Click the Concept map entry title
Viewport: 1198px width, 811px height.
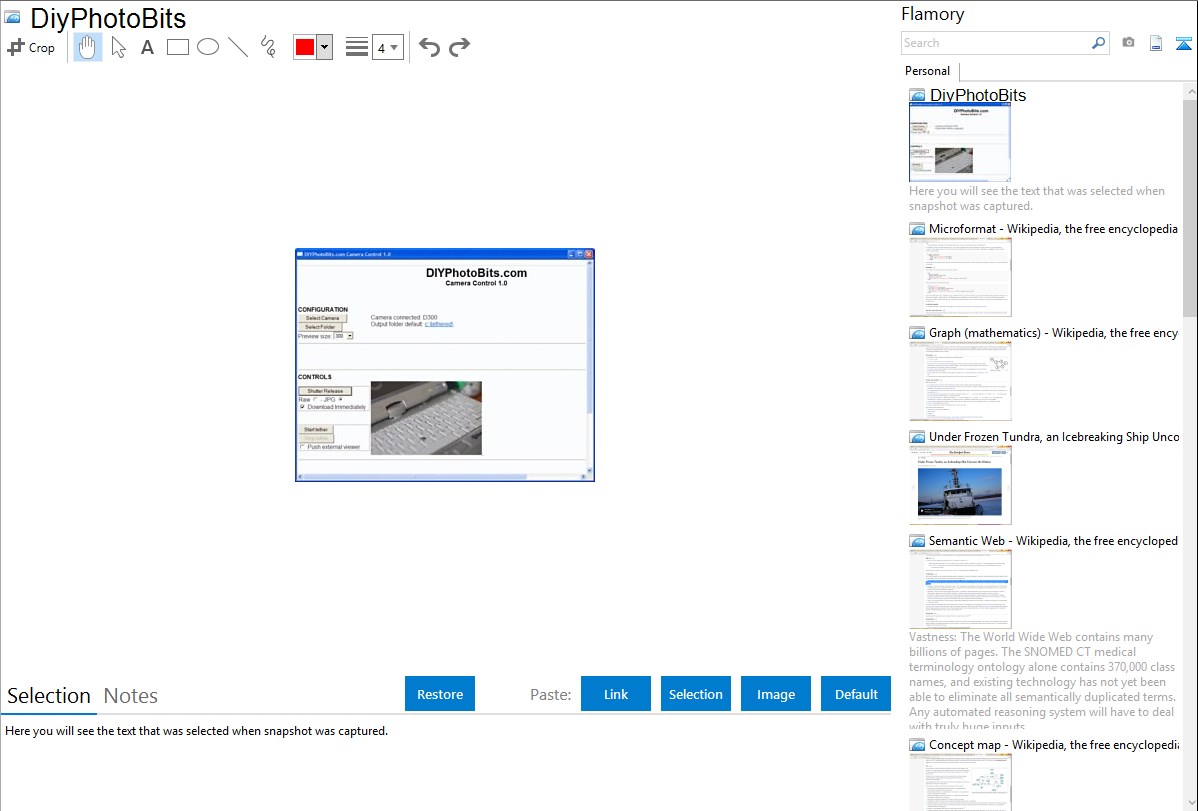[1053, 744]
